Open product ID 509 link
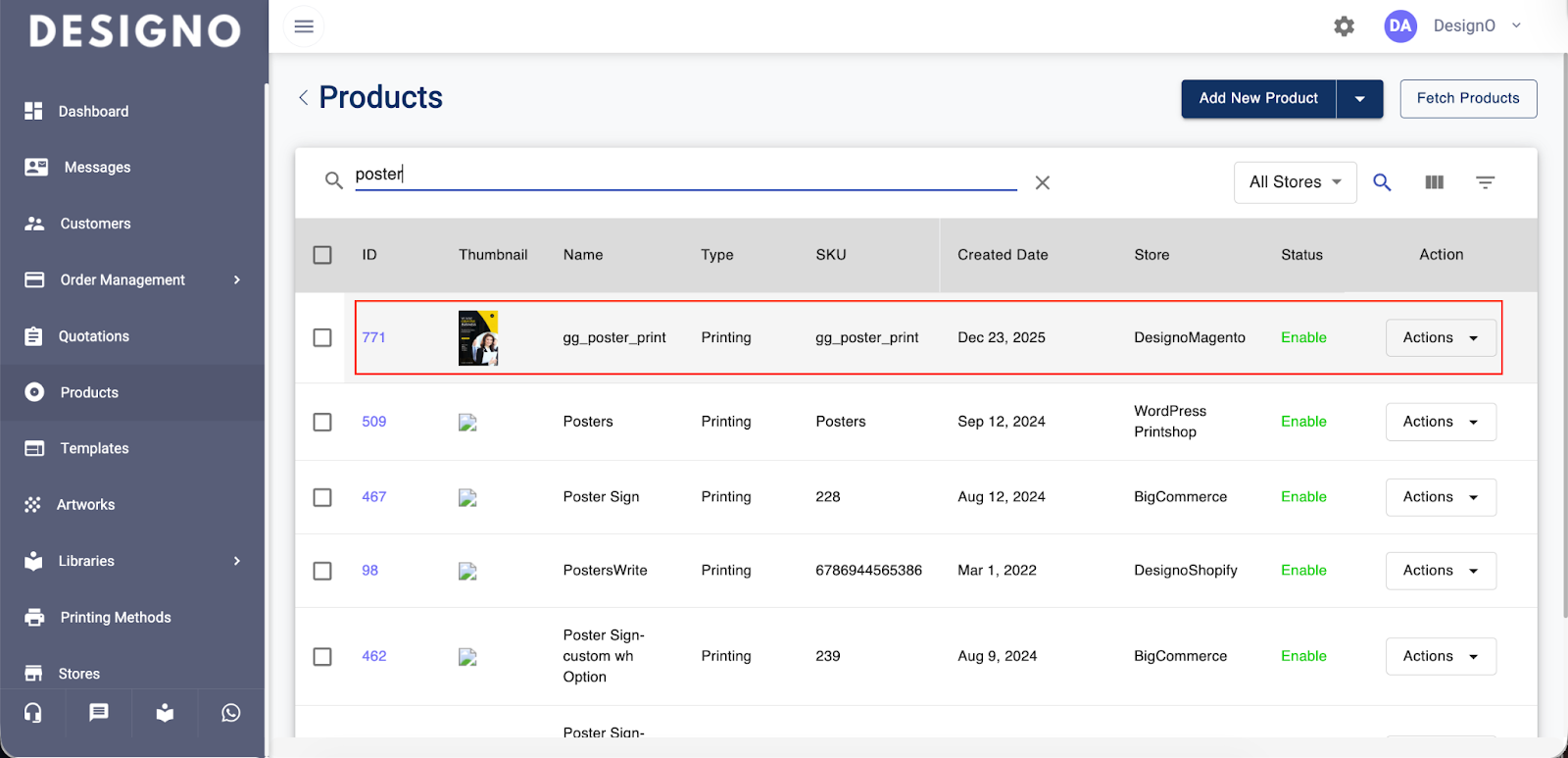1568x758 pixels. pos(373,422)
